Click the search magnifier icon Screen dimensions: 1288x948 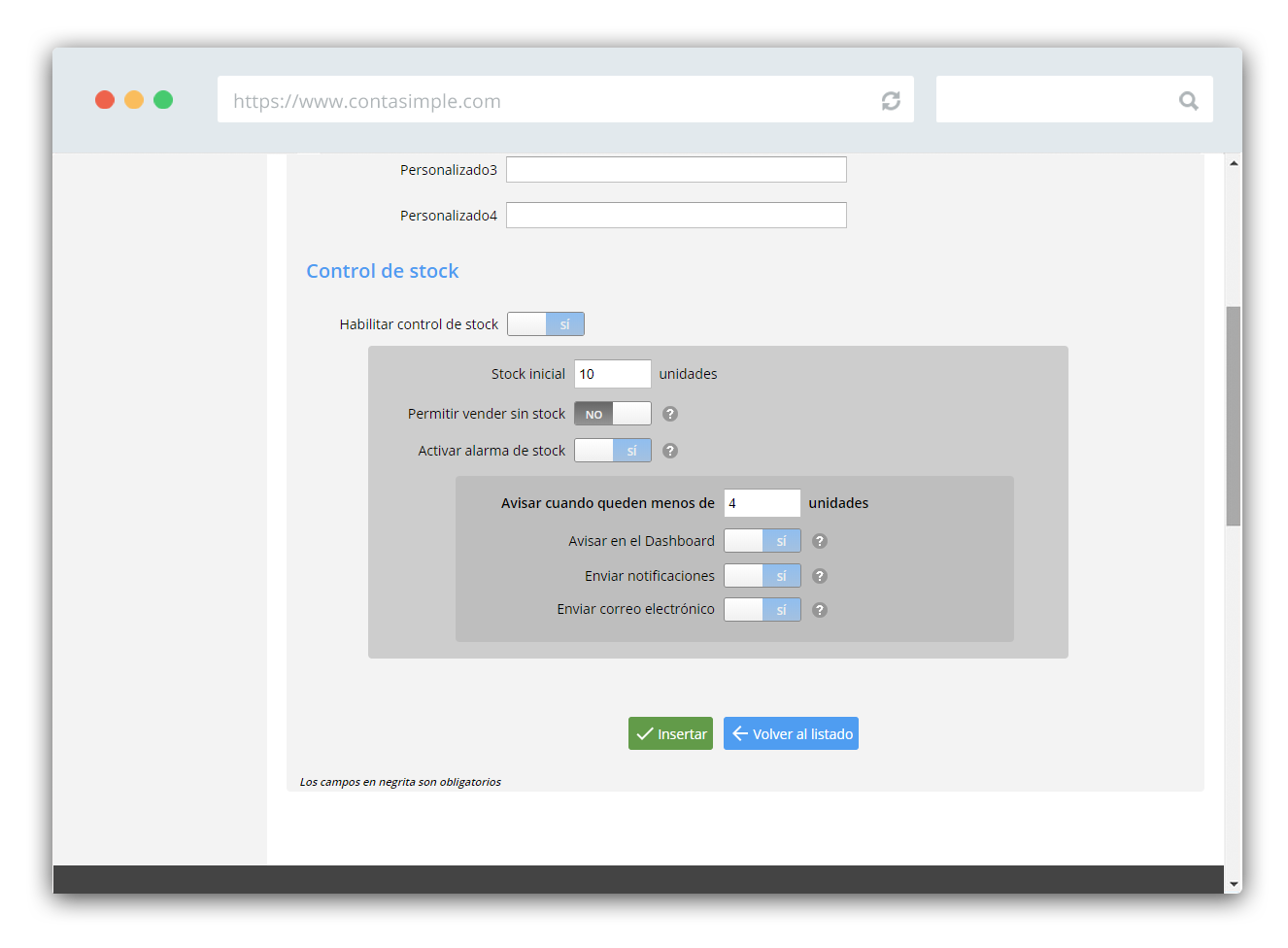pyautogui.click(x=1188, y=101)
